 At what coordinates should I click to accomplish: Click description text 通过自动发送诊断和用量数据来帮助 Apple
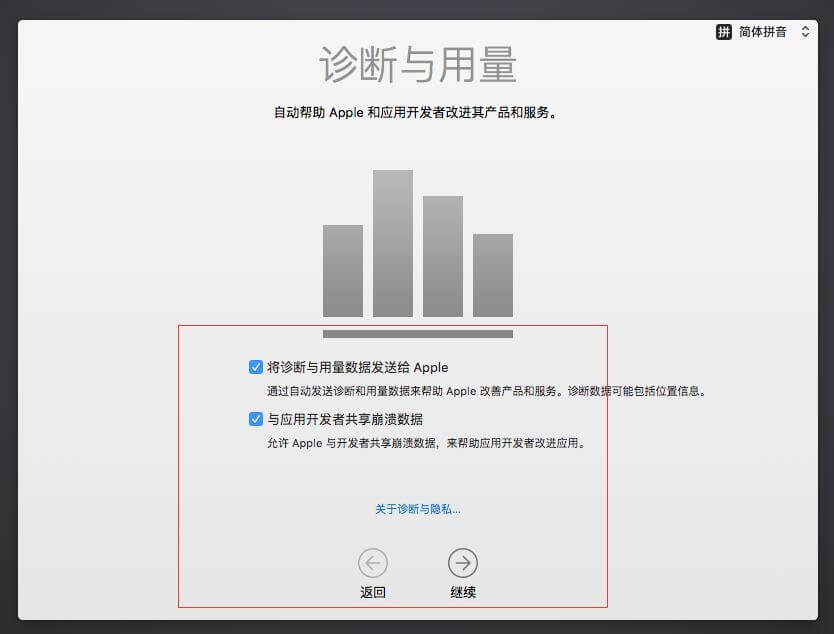coord(371,391)
